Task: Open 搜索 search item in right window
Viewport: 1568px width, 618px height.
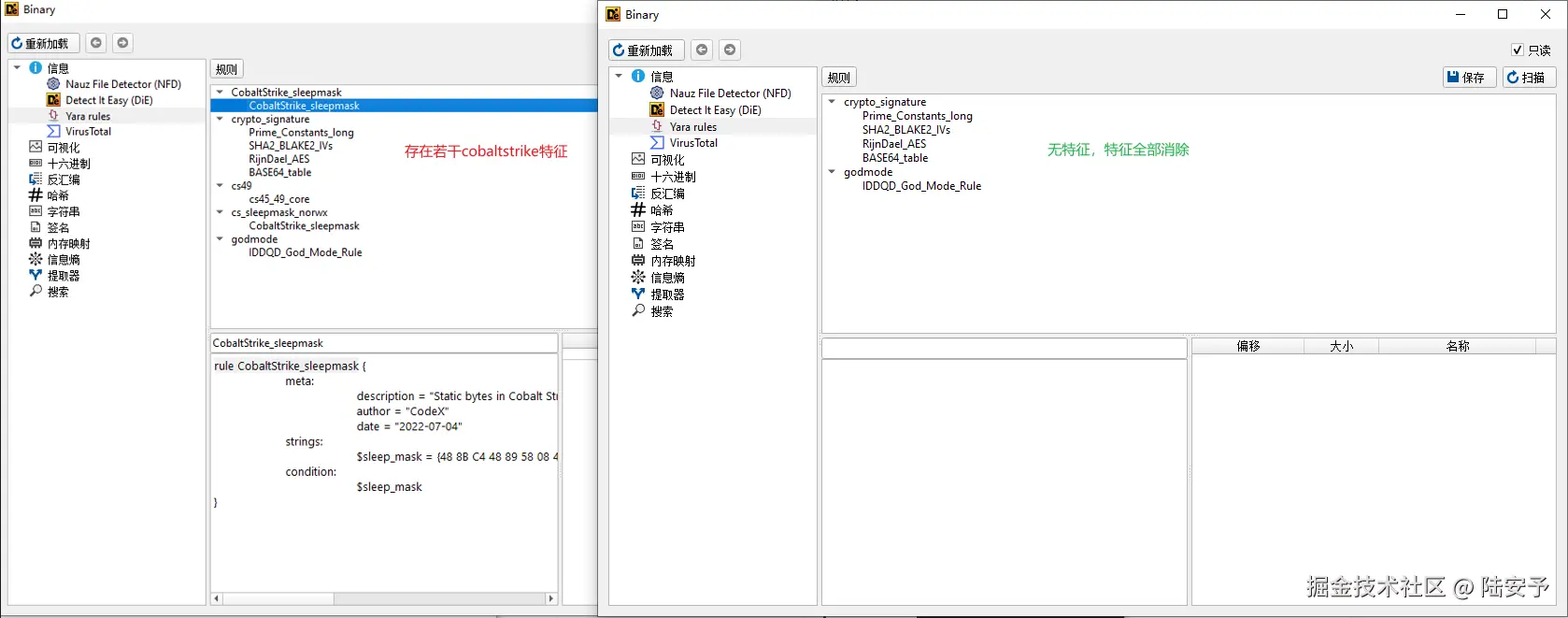Action: (662, 311)
